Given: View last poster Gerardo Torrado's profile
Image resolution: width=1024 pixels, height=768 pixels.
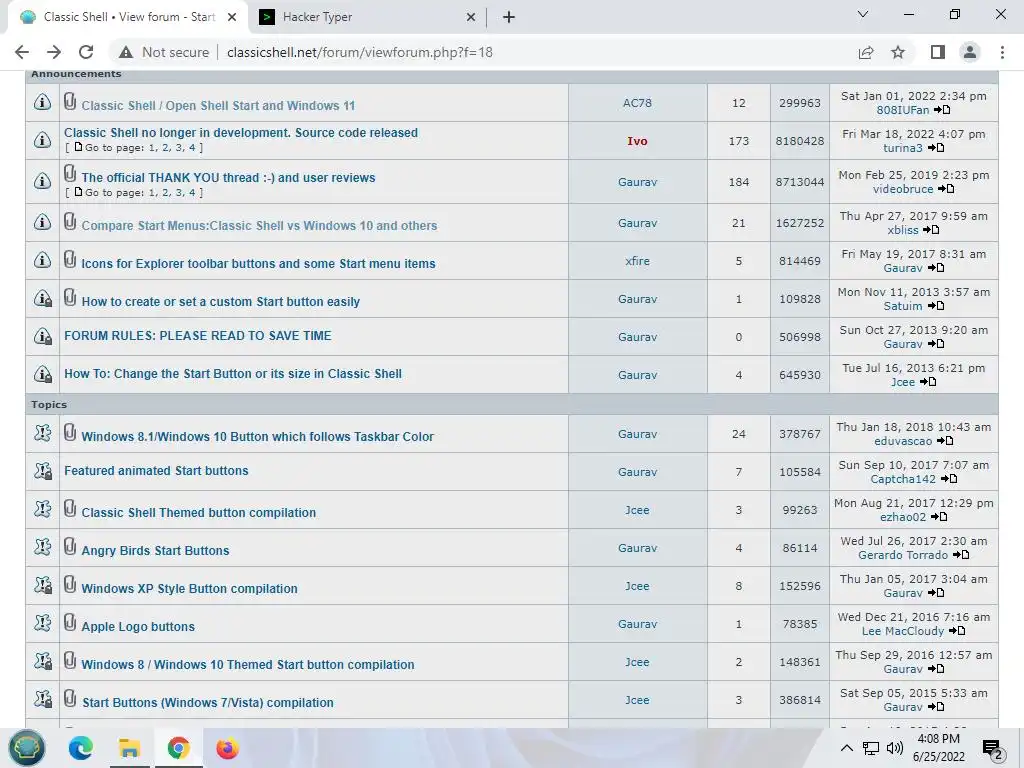Looking at the screenshot, I should [x=903, y=555].
